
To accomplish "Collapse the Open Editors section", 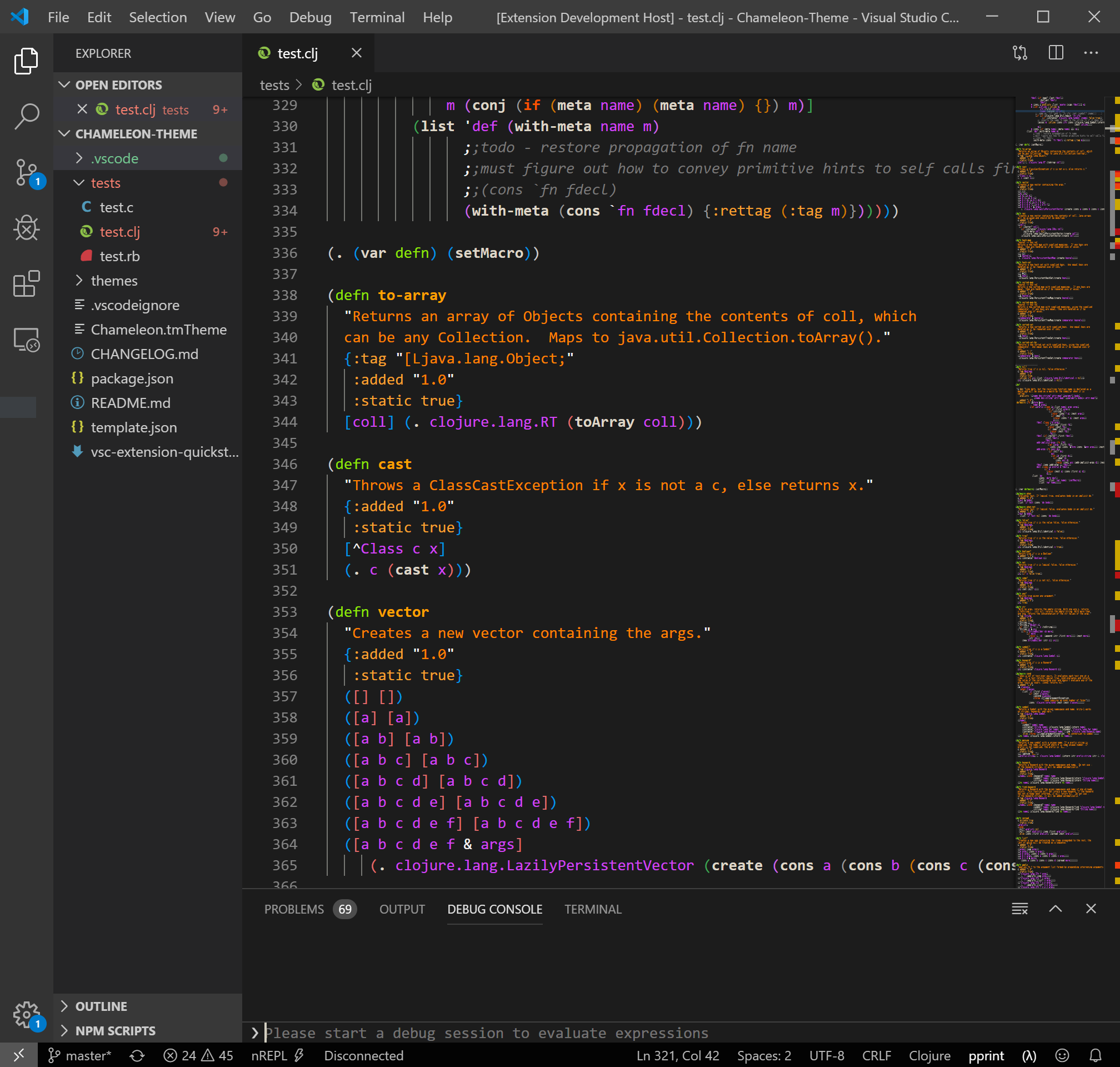I will click(x=148, y=84).
